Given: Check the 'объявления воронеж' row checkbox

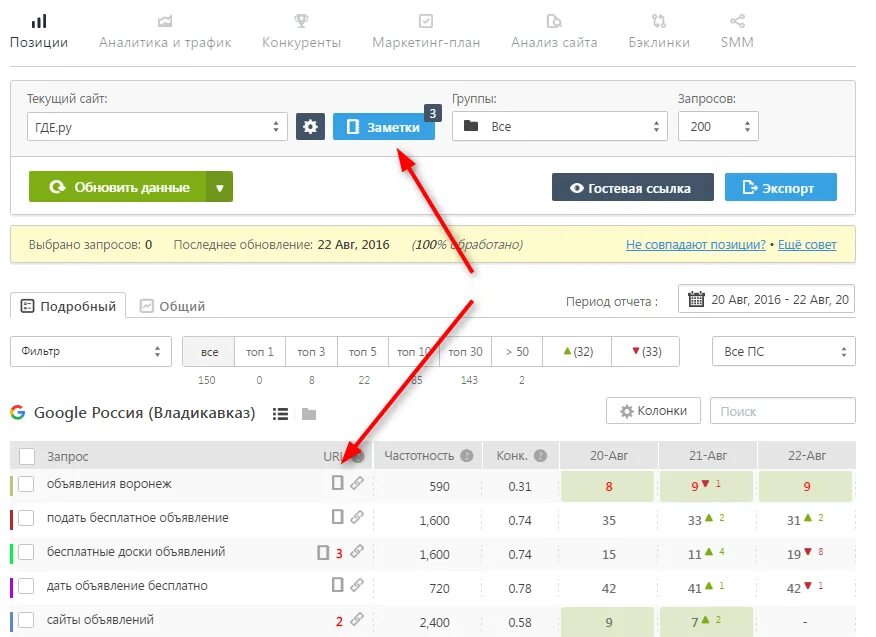Looking at the screenshot, I should point(26,484).
